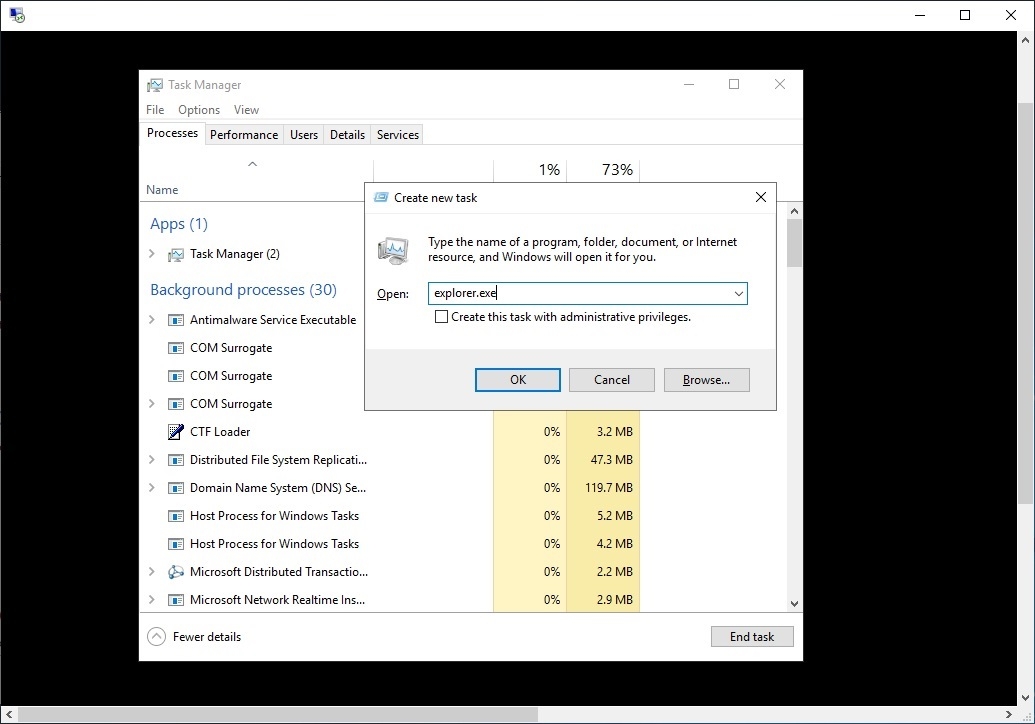Viewport: 1035px width, 724px height.
Task: Click the Microsoft Distributed Transaction icon
Action: click(176, 572)
